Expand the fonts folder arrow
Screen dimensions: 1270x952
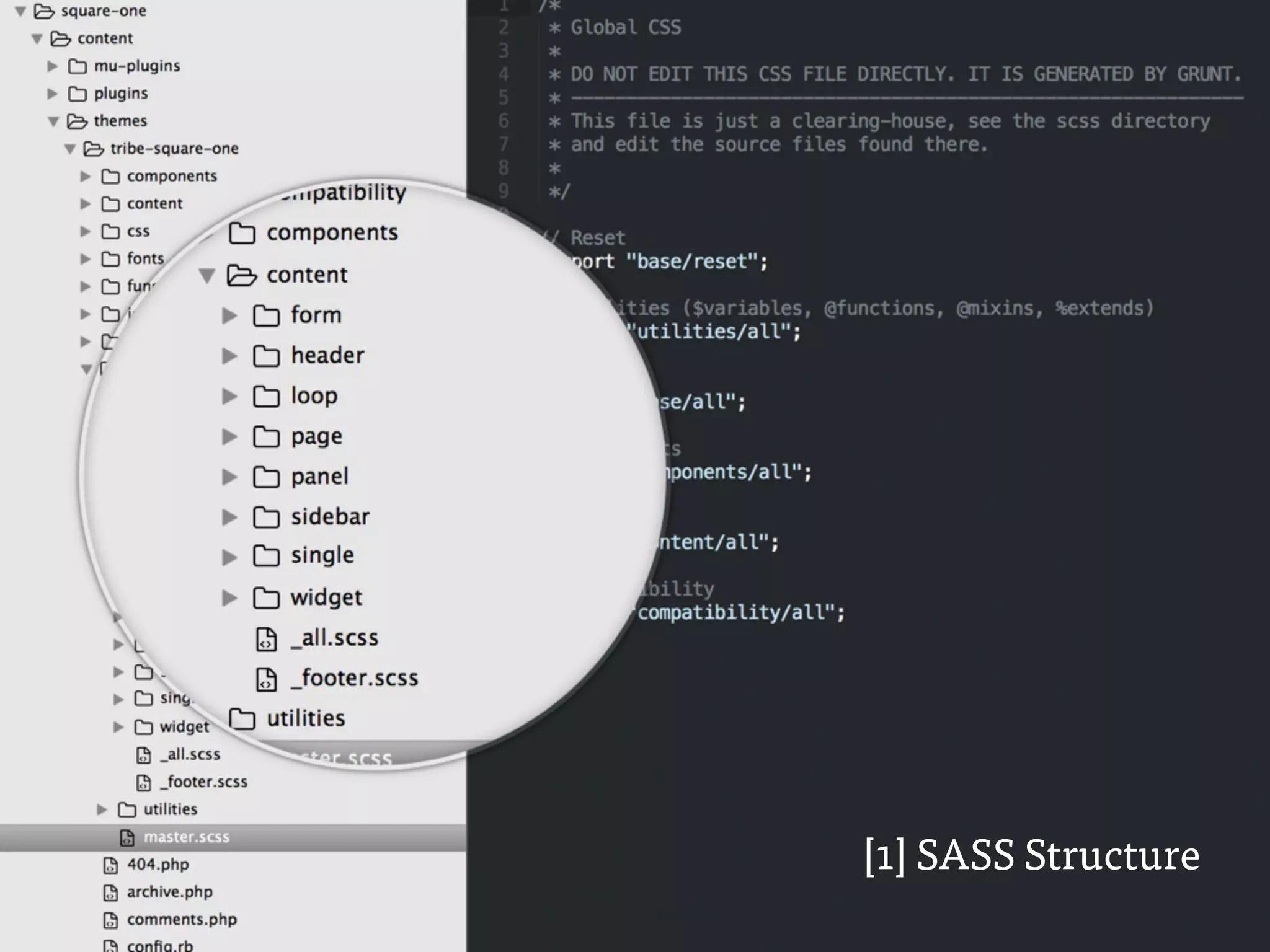click(x=86, y=258)
